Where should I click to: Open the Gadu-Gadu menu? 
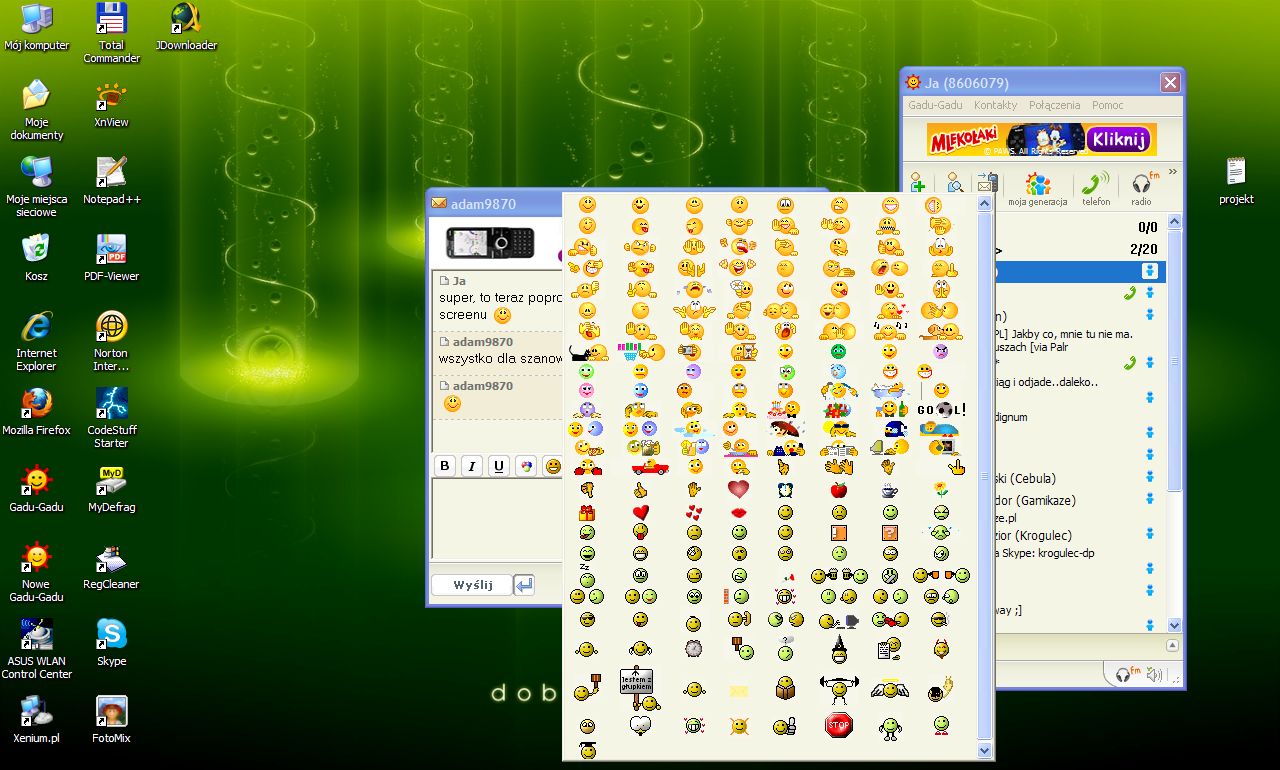point(935,105)
